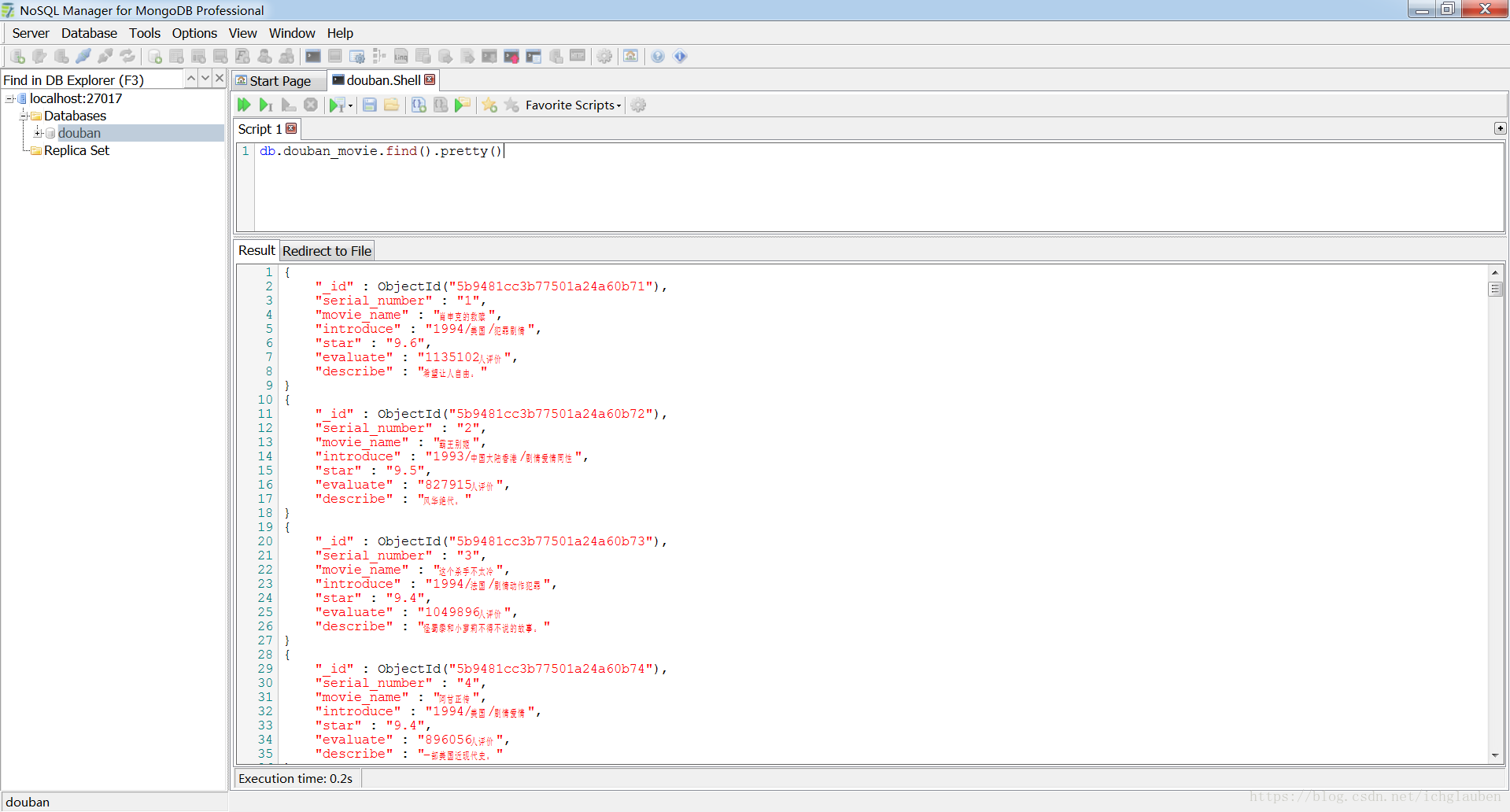Open the Favorite Scripts dropdown
Screen dimensions: 1510x812
[x=574, y=105]
